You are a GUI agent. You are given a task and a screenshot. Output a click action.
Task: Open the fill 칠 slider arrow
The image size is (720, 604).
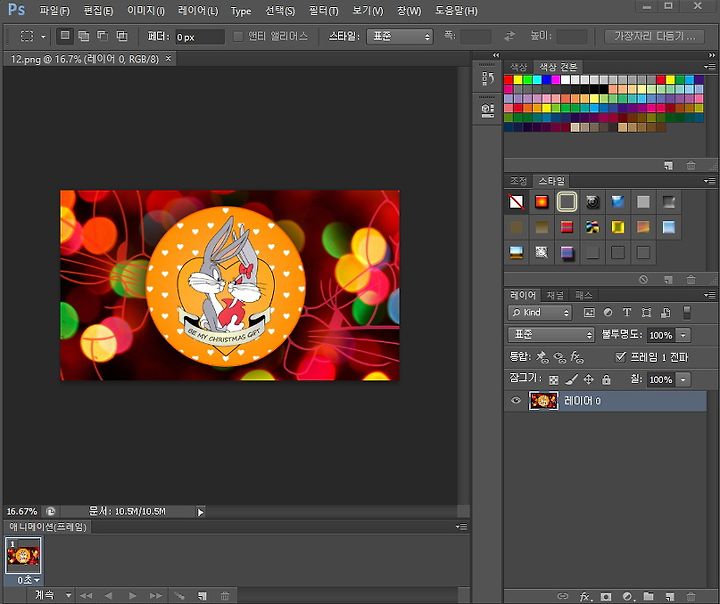[683, 380]
